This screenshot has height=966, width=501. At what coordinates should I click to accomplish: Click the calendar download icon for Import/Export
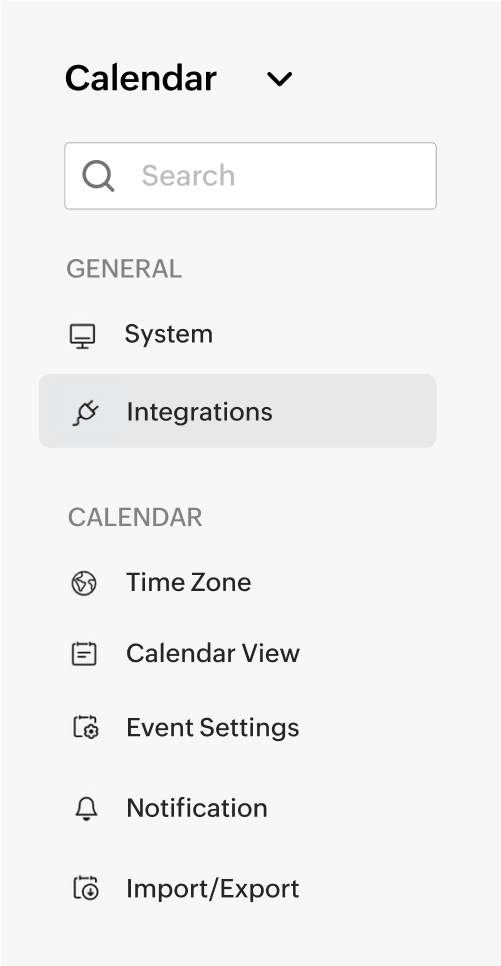[86, 888]
